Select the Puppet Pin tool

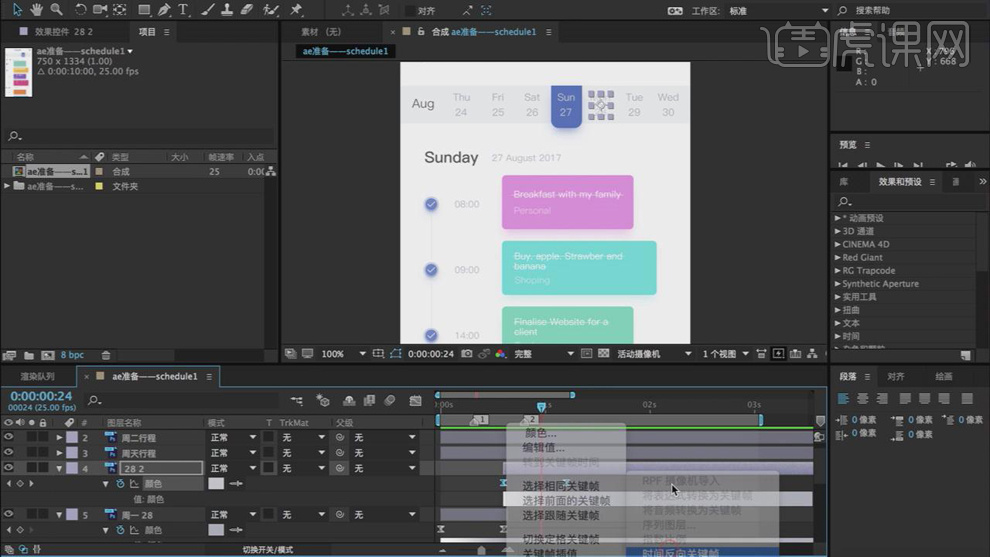click(x=295, y=9)
